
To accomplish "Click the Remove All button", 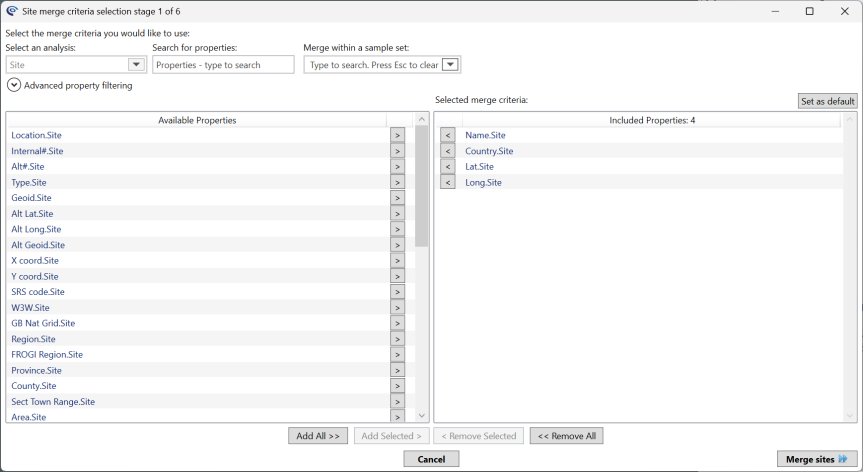I will (x=566, y=436).
